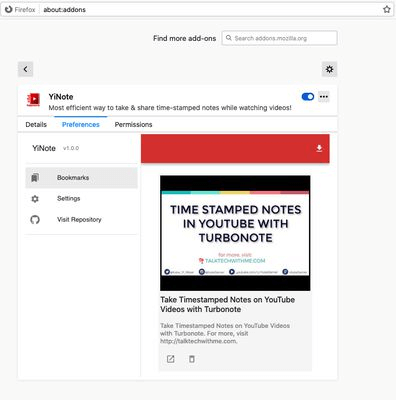Click the video description mentioning talktechwithme.com
Viewport: 396px width, 400px height.
click(225, 333)
